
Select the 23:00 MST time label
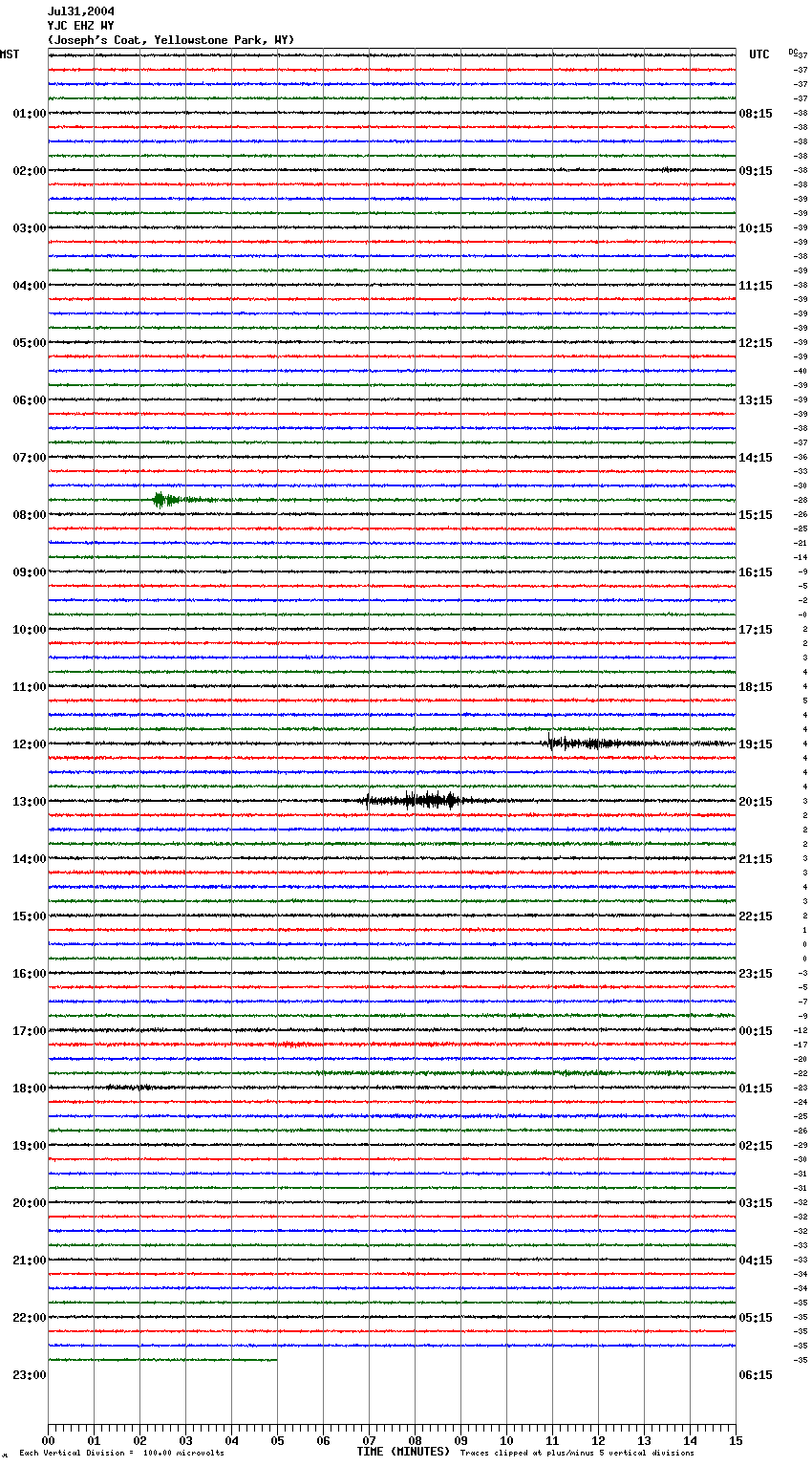[30, 1375]
